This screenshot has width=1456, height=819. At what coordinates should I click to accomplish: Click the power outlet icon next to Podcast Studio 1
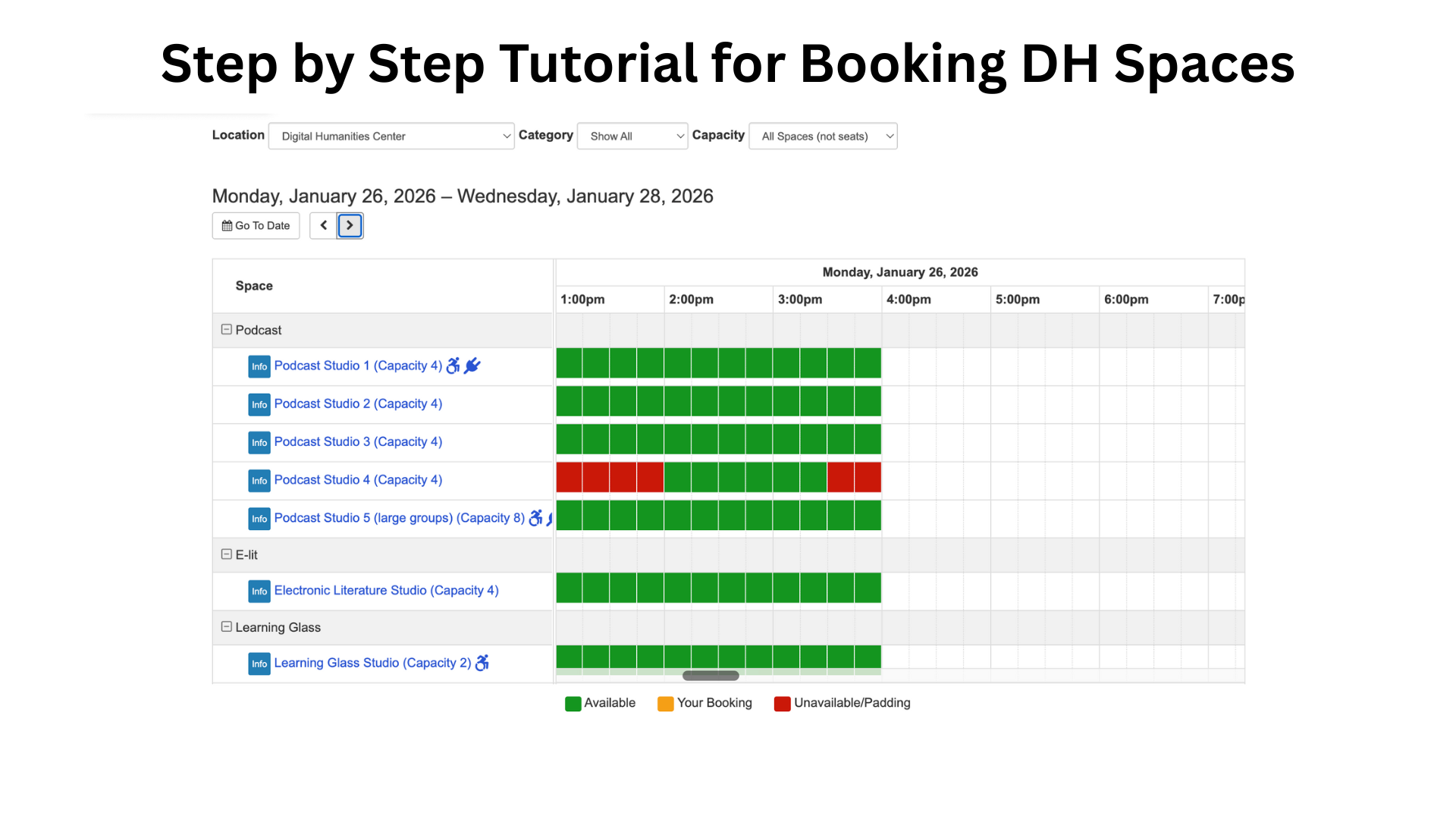pos(471,366)
